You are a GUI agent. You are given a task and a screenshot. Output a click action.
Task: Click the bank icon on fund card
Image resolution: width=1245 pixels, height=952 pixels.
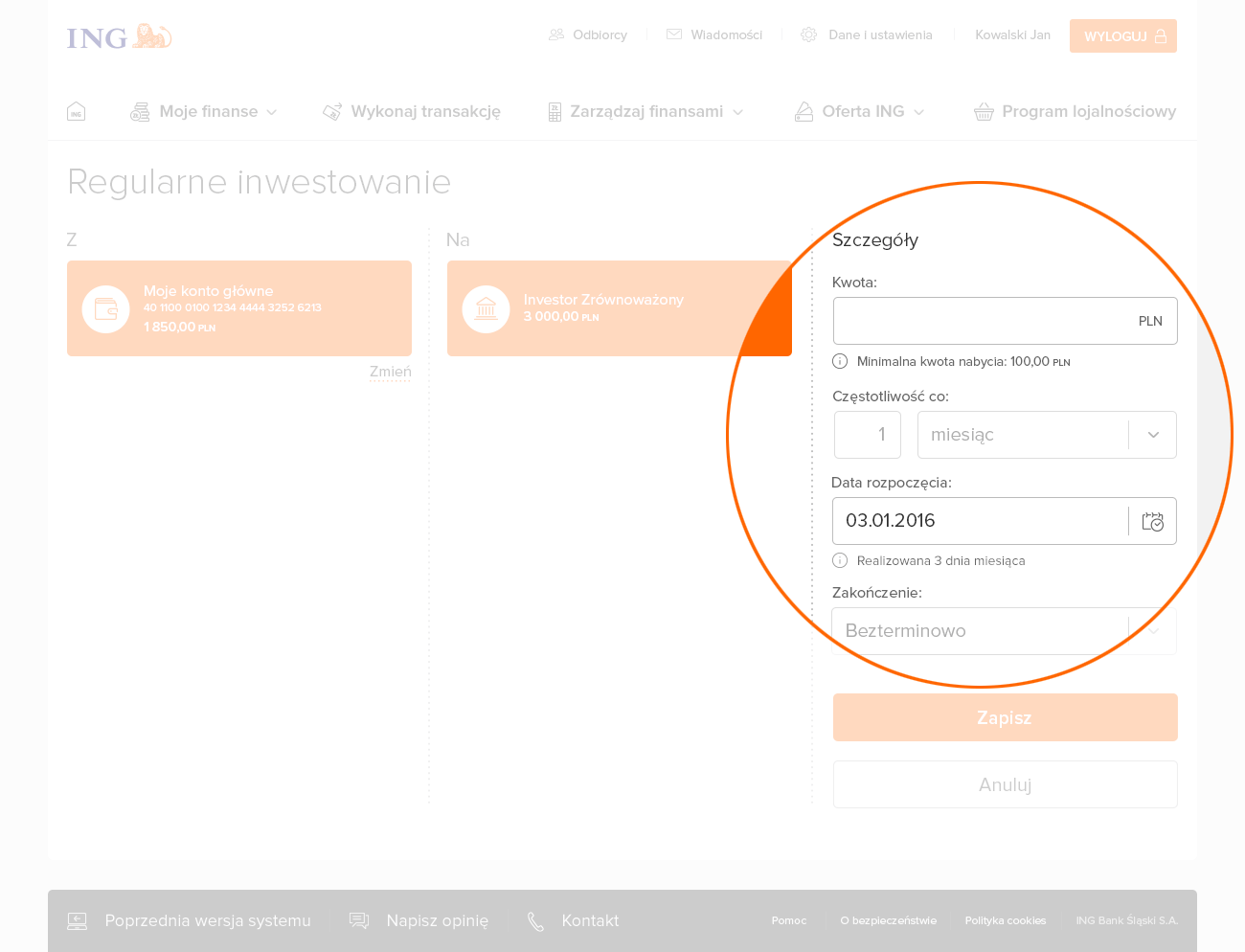point(487,309)
